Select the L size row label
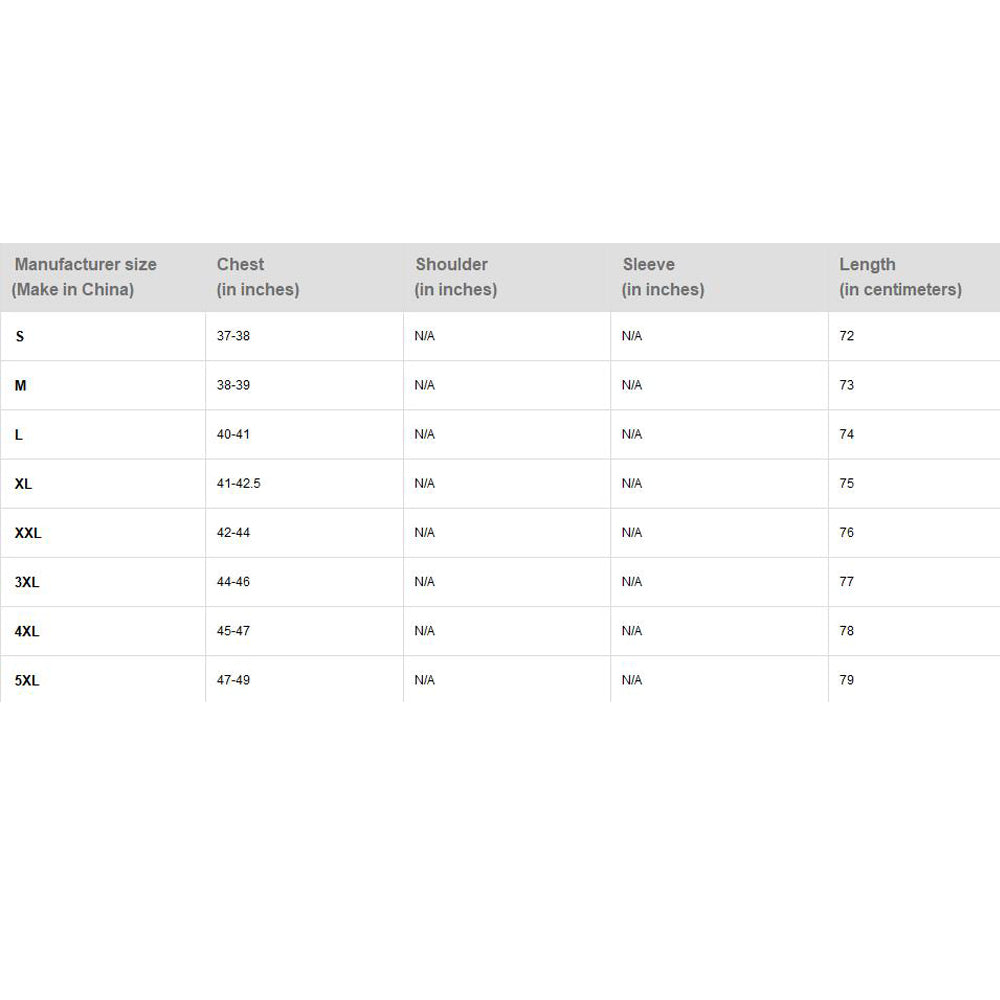The image size is (1000, 1000). coord(19,434)
